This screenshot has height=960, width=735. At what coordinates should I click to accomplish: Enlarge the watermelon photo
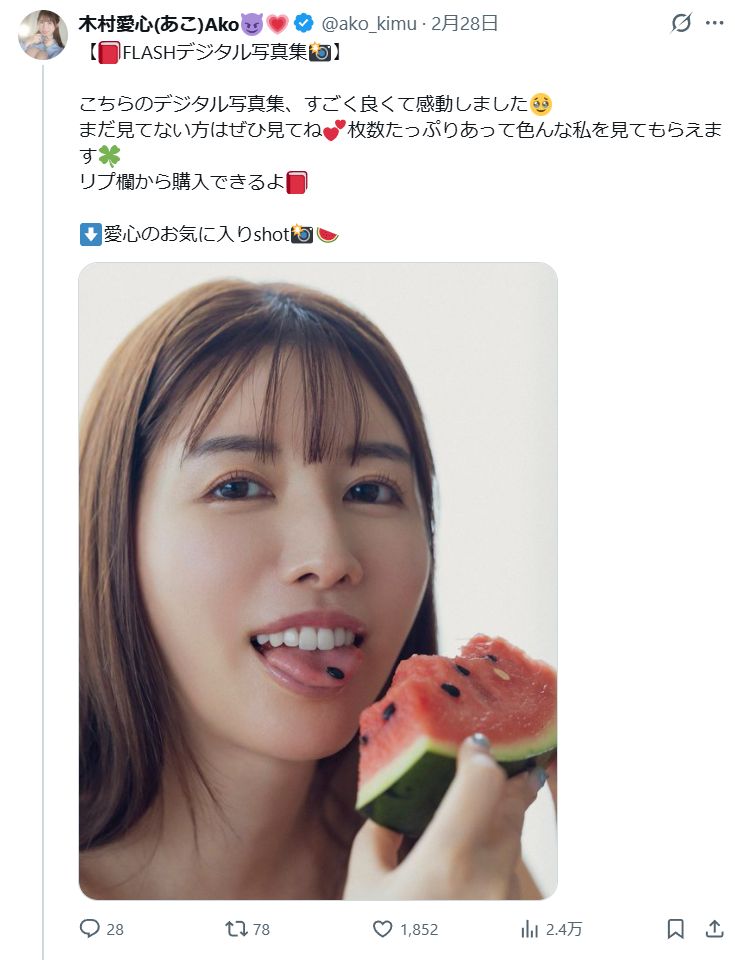(318, 581)
